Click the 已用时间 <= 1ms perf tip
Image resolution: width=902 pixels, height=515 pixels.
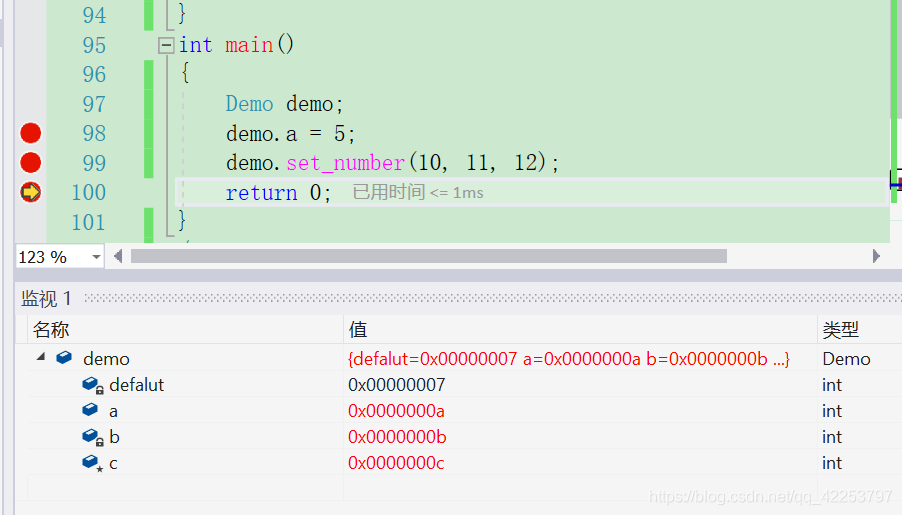pyautogui.click(x=418, y=192)
